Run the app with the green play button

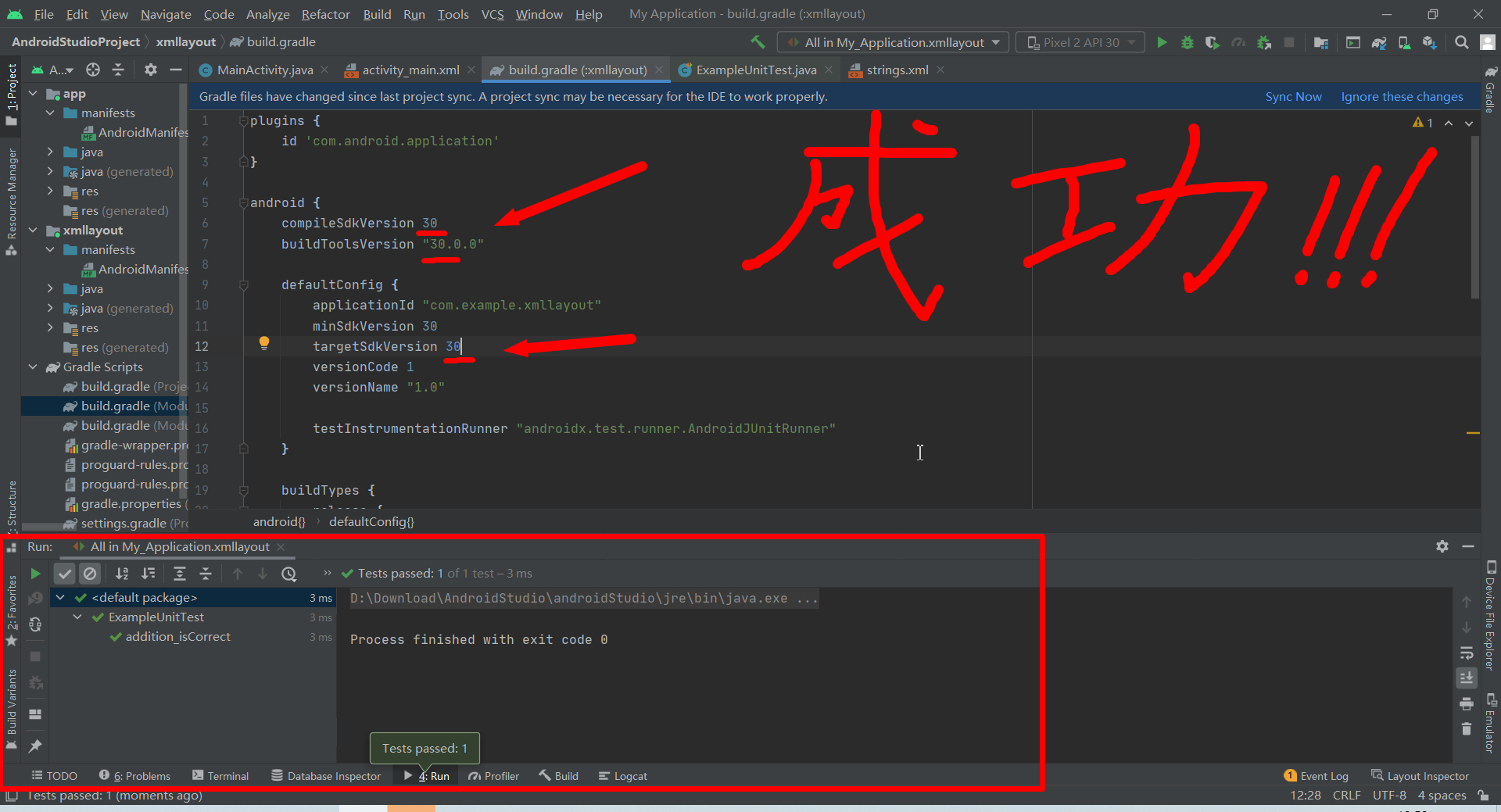(x=1162, y=41)
